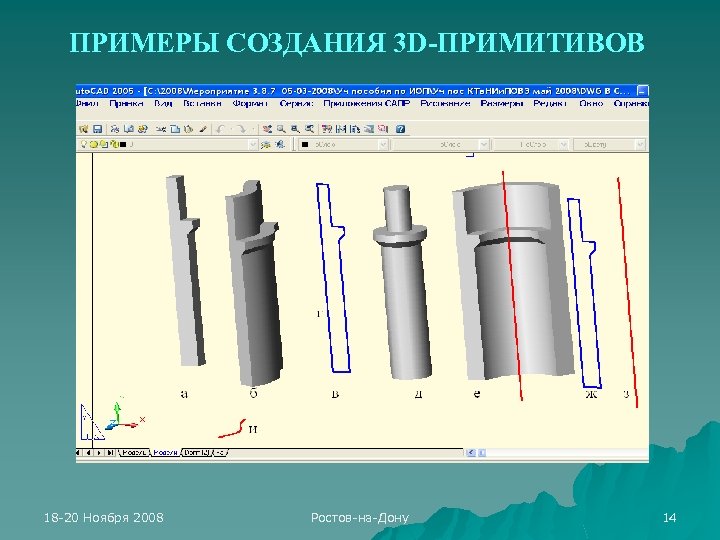Open a drawing file via toolbar icon

[84, 129]
